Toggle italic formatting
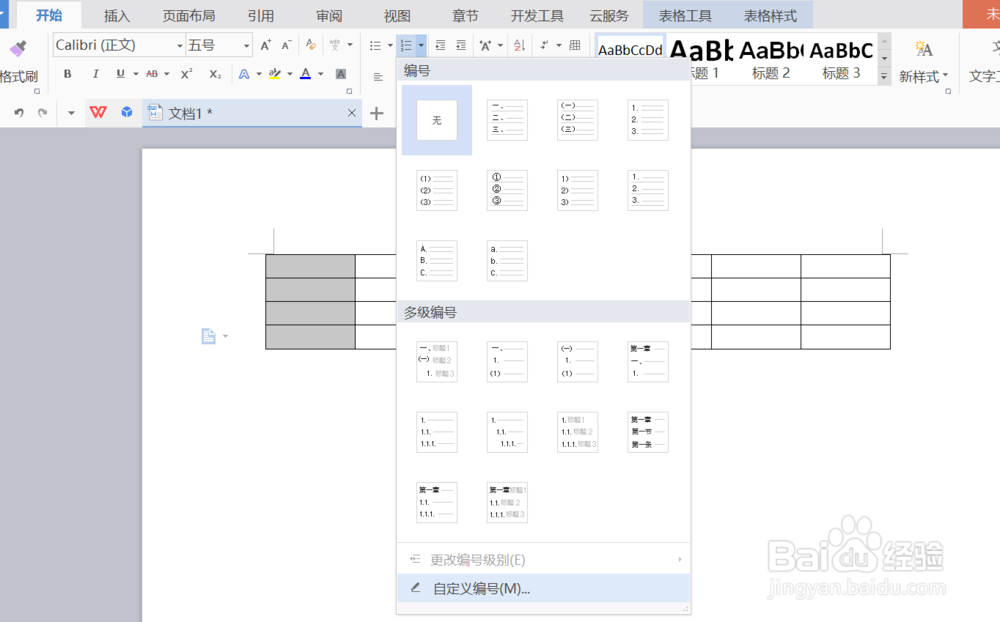 point(94,73)
